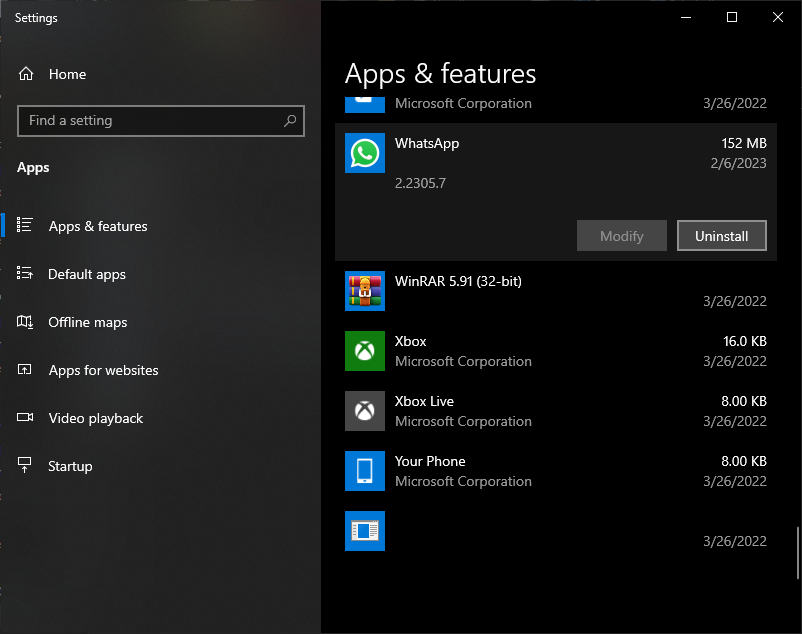Click the gray Xbox Live icon

tap(365, 411)
